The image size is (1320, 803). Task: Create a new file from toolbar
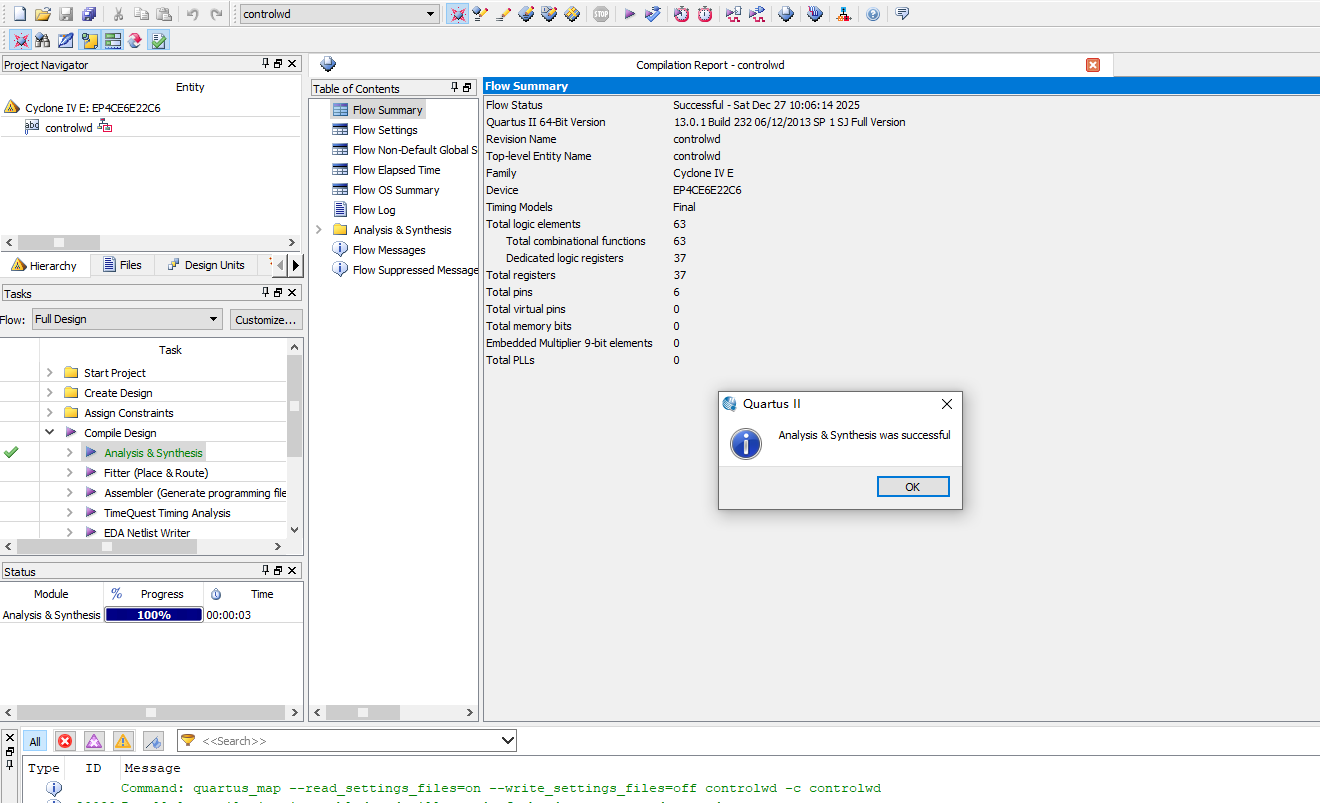pyautogui.click(x=19, y=14)
